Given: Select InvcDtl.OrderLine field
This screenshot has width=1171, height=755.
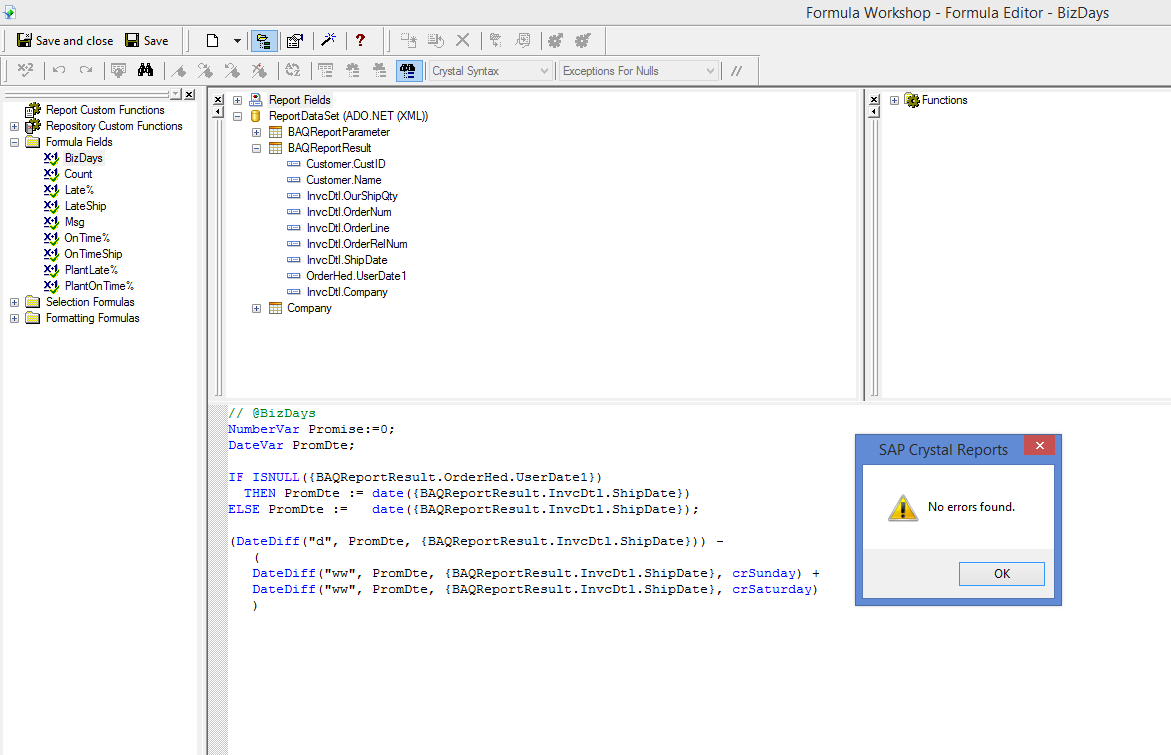Looking at the screenshot, I should point(348,228).
